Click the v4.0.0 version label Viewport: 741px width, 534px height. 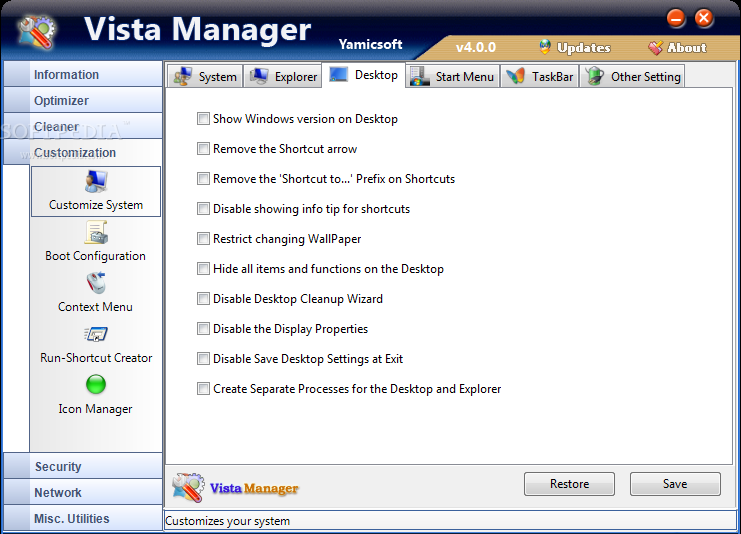[x=476, y=47]
